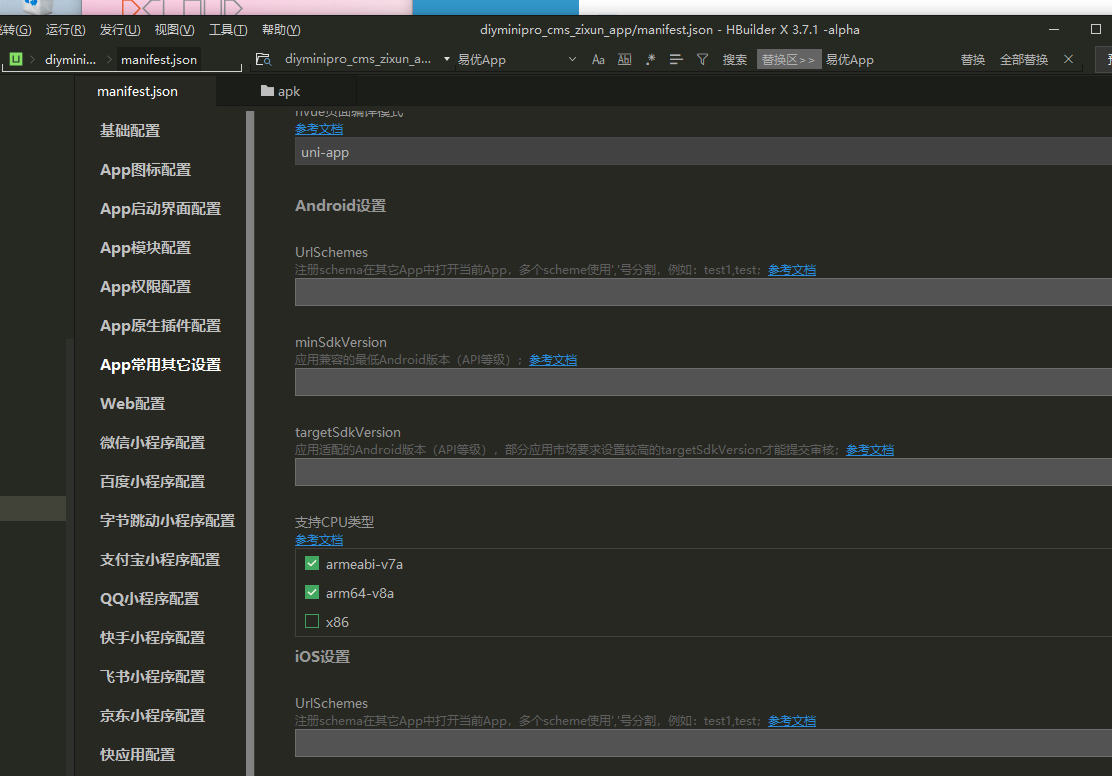Enable the x86 CPU type checkbox
This screenshot has height=776, width=1112.
coord(312,622)
